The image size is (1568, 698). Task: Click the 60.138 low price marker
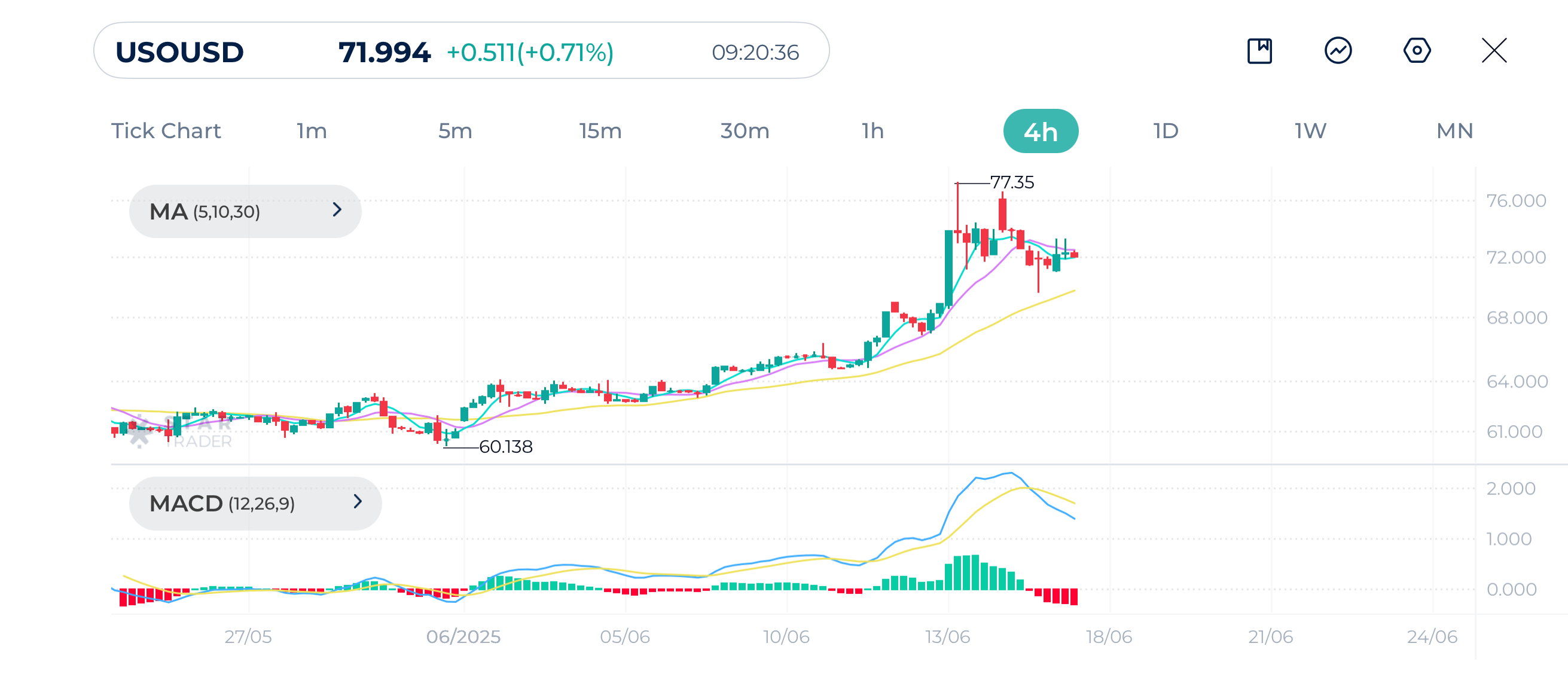point(505,447)
